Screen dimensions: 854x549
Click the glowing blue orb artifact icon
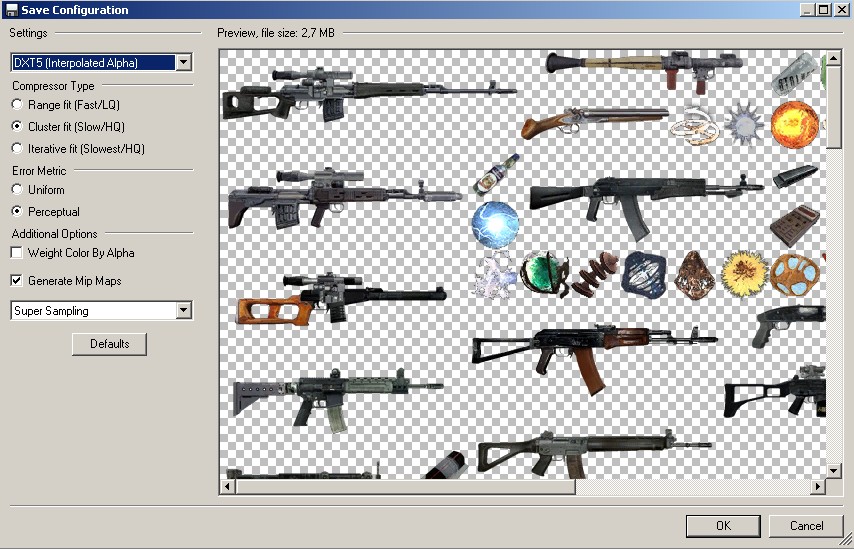pos(495,225)
